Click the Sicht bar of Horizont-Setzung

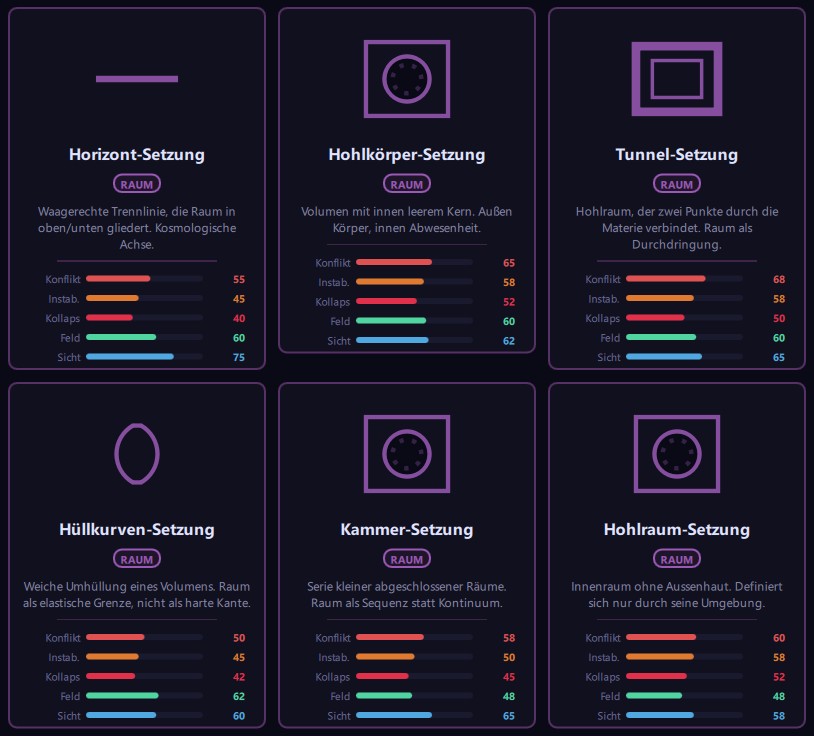(x=144, y=357)
